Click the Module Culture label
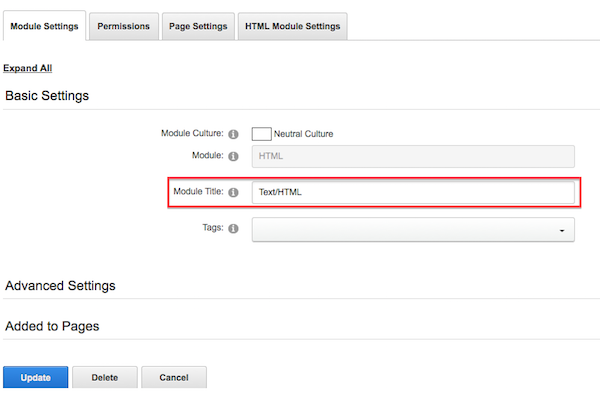Image resolution: width=600 pixels, height=397 pixels. click(192, 133)
